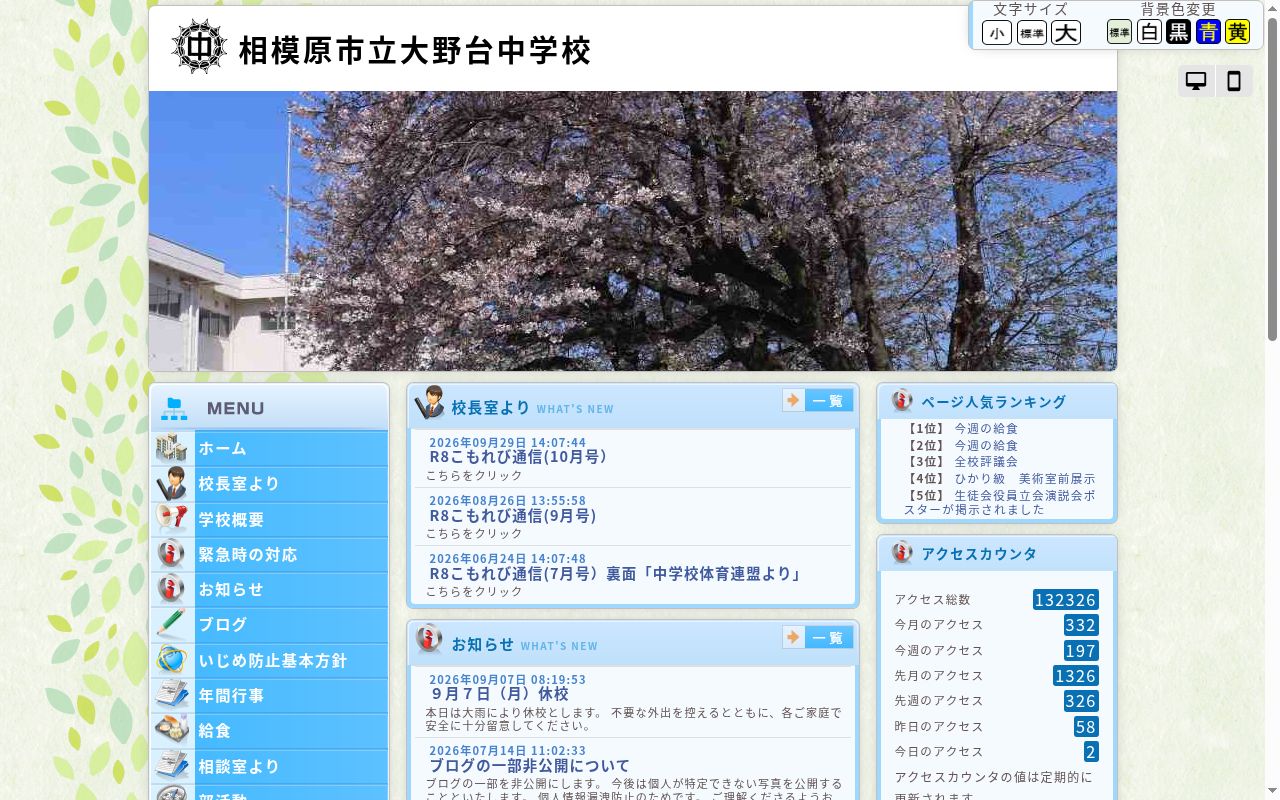Click the notebook icon beside menu item 相談室より
Image resolution: width=1280 pixels, height=800 pixels.
tap(172, 766)
